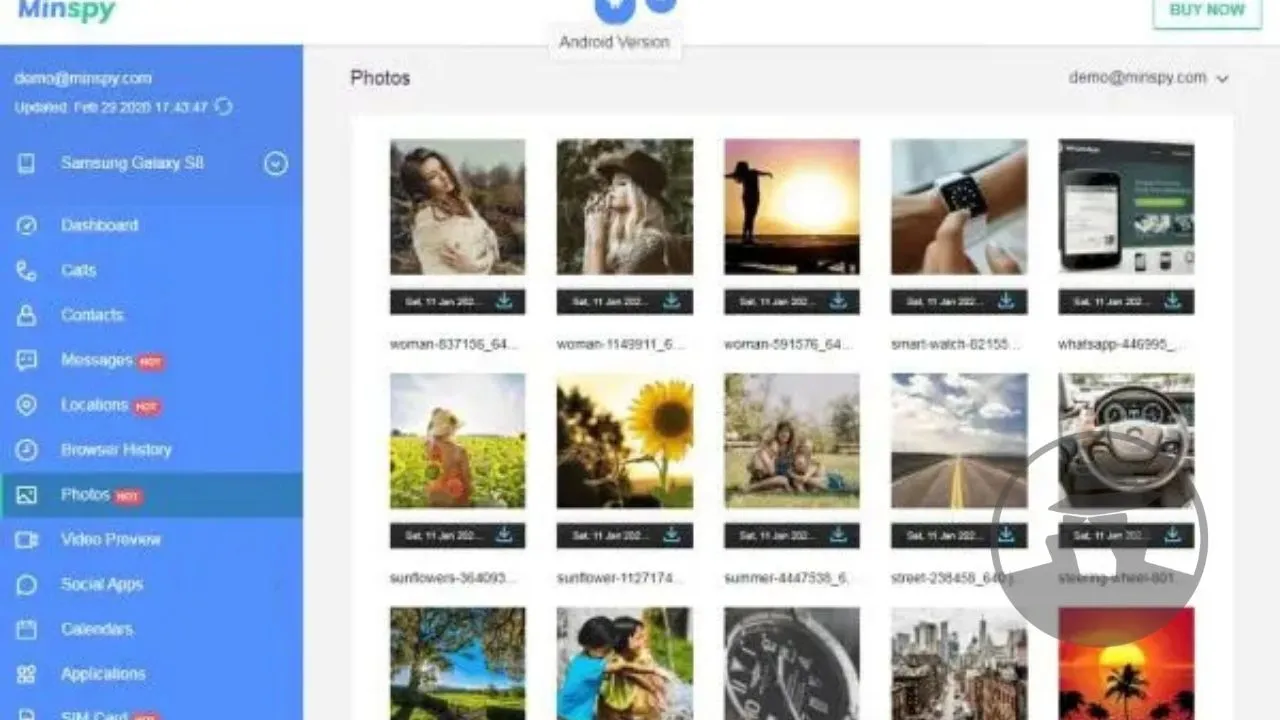Open the sunflowers field photo thumbnail
This screenshot has height=720, width=1280.
point(457,441)
